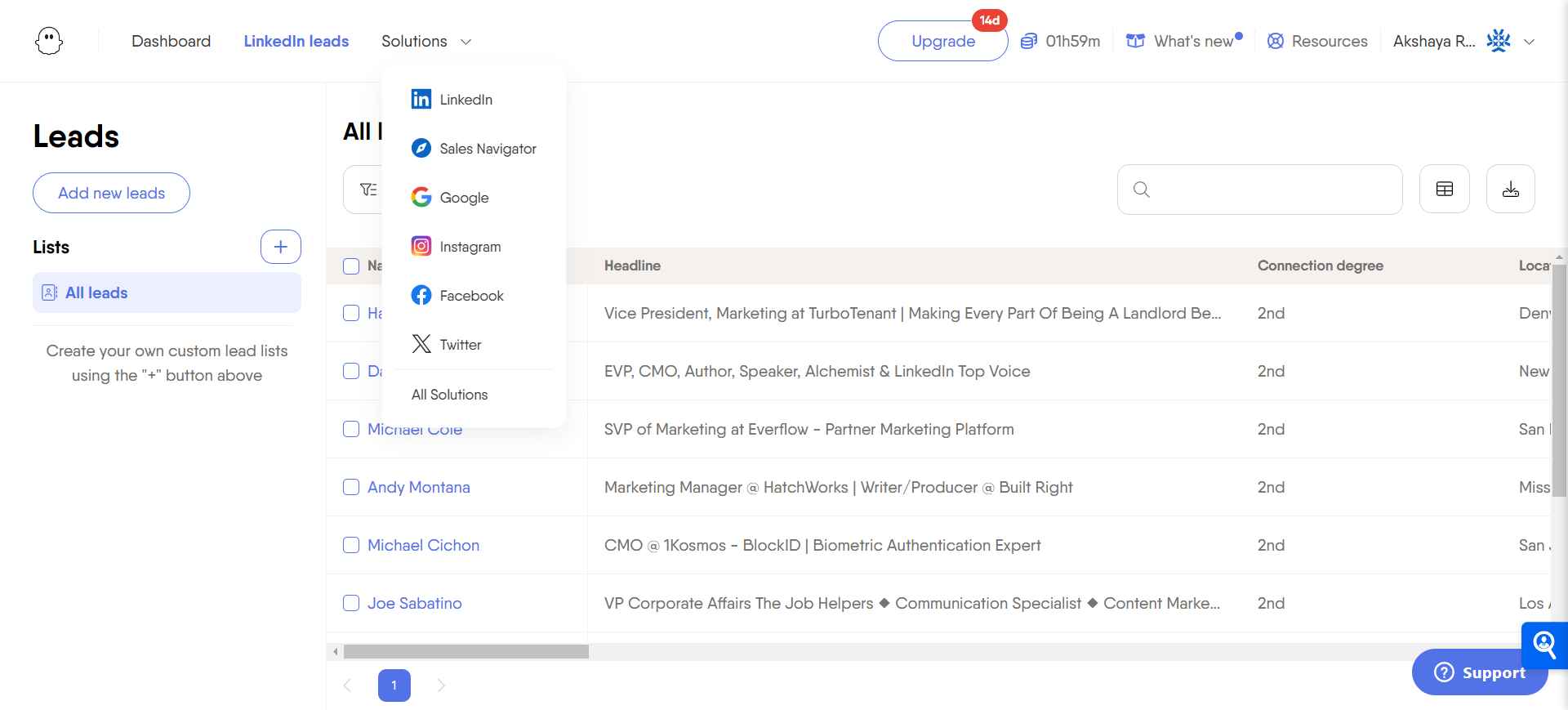Image resolution: width=1568 pixels, height=710 pixels.
Task: Click the plus icon to create list
Action: [281, 247]
